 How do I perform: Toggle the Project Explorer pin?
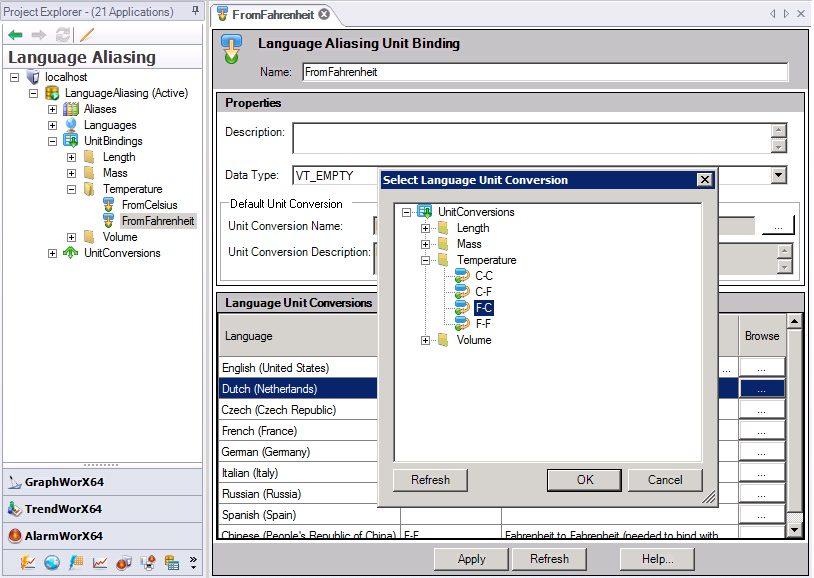coord(197,12)
